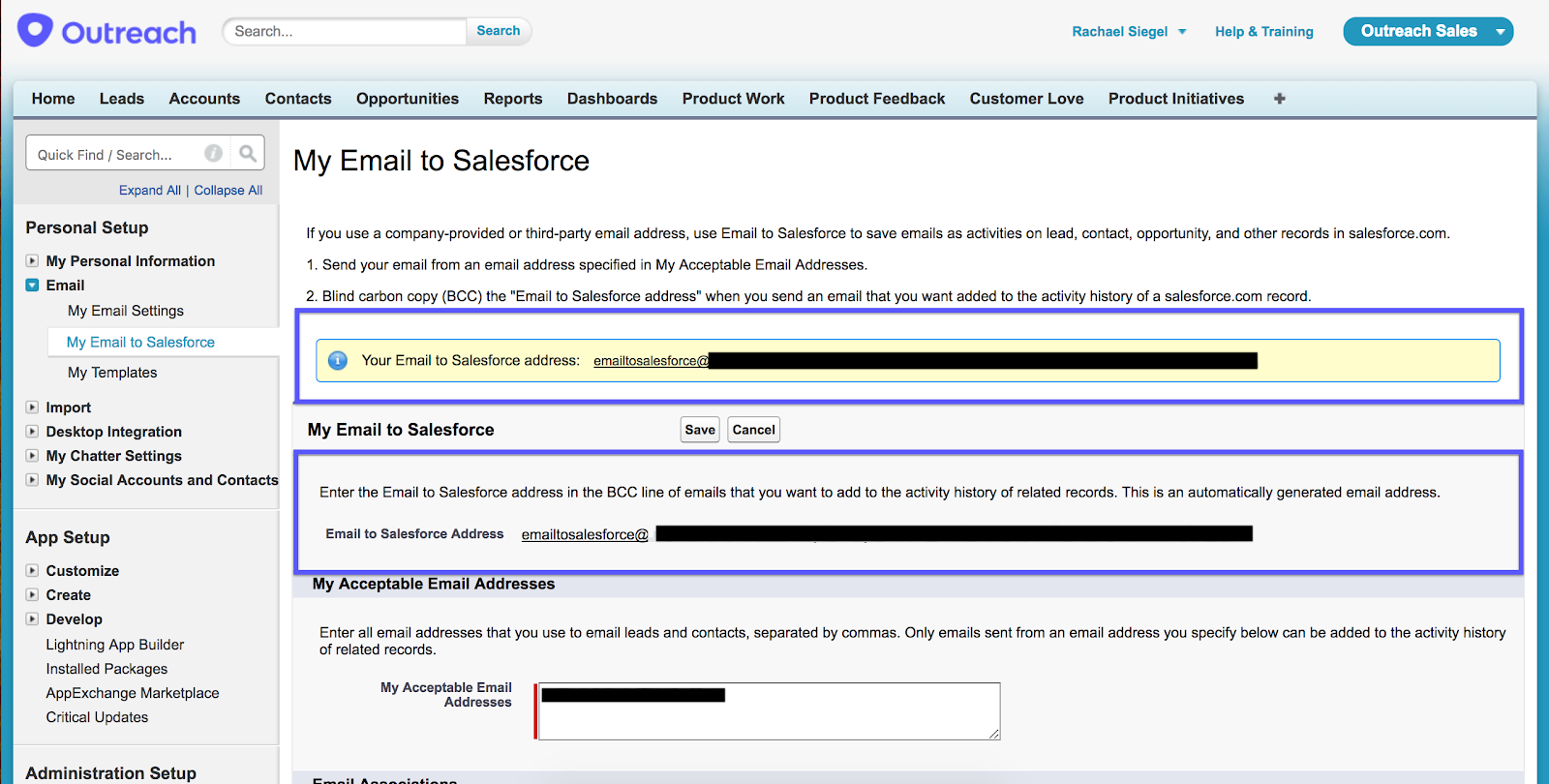The width and height of the screenshot is (1549, 784).
Task: Click the blue info icon beside Email to Salesforce address
Action: (x=338, y=360)
